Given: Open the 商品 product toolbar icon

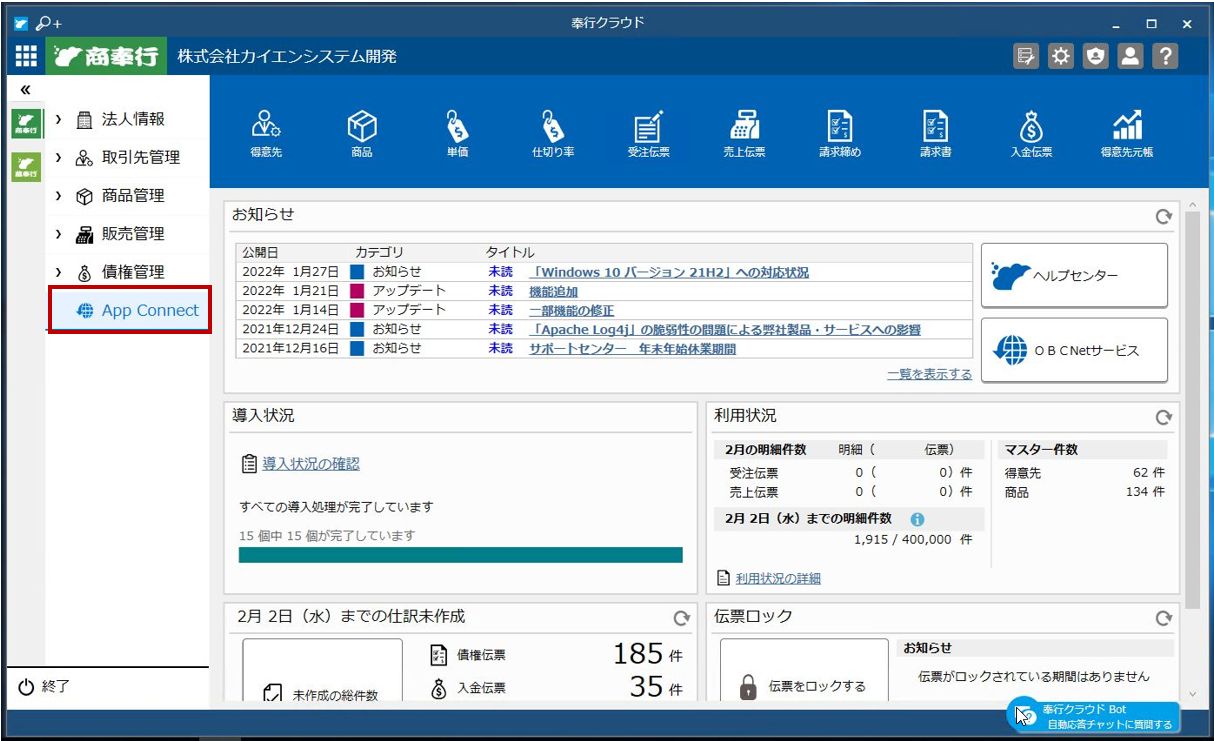Looking at the screenshot, I should (x=362, y=134).
